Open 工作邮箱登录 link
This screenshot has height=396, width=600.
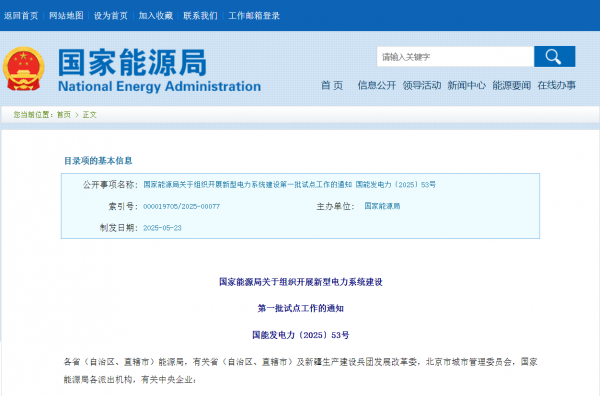[x=254, y=16]
